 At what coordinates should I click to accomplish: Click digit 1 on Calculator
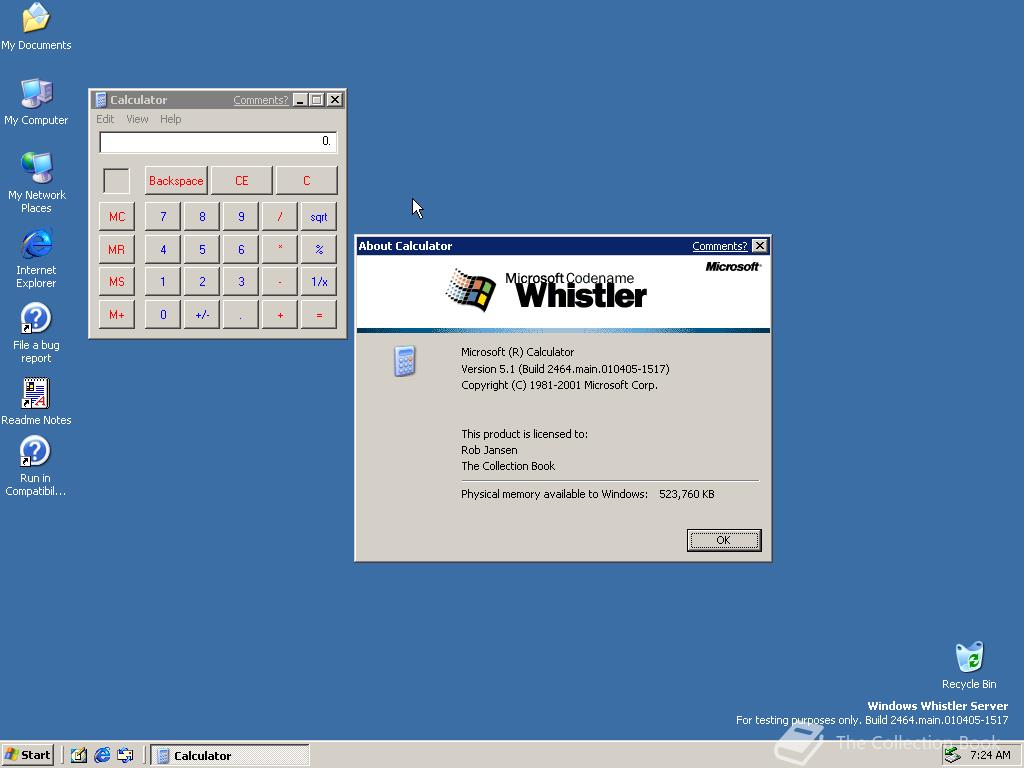[163, 281]
